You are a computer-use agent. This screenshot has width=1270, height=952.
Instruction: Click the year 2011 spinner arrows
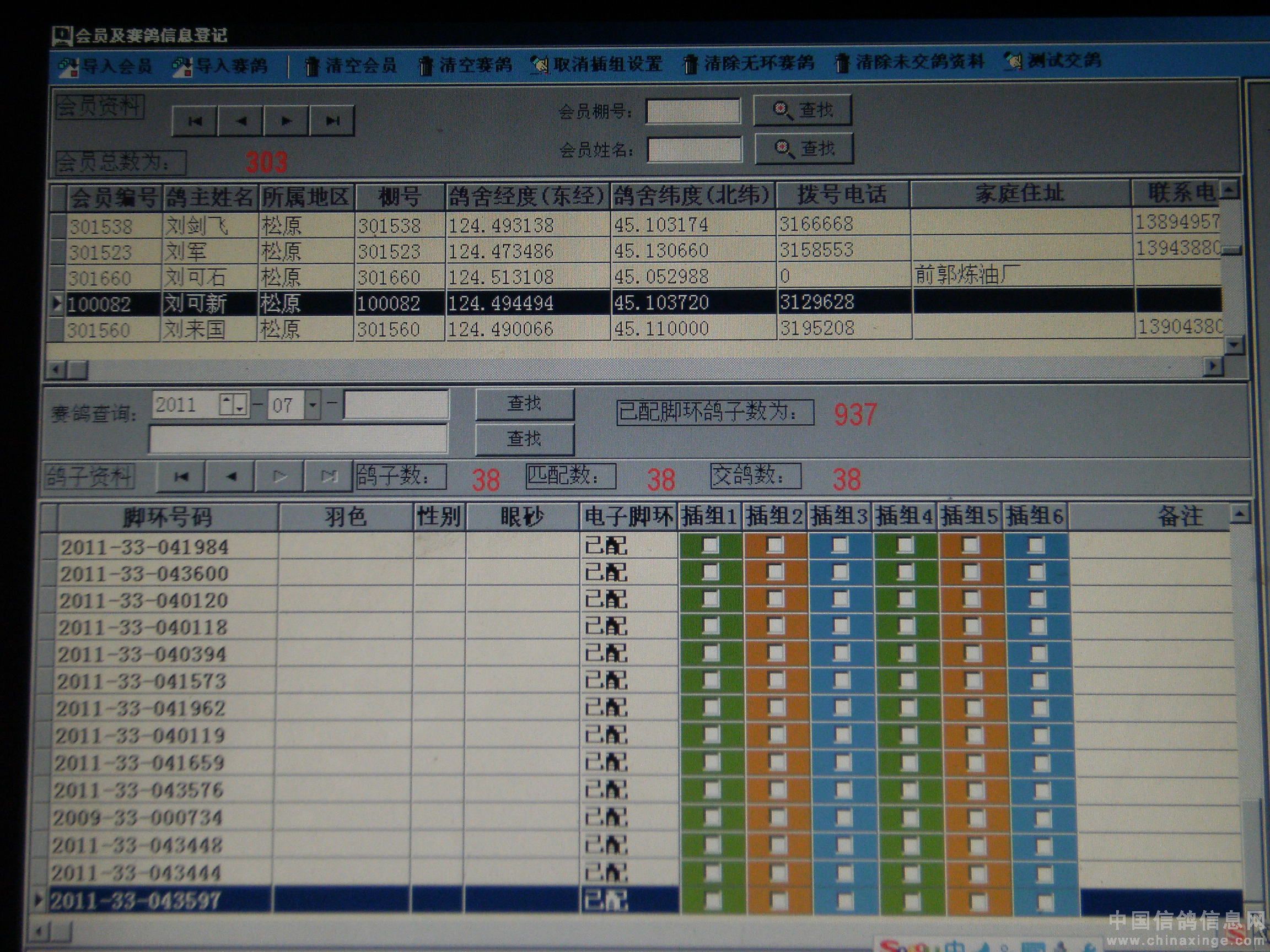[234, 405]
